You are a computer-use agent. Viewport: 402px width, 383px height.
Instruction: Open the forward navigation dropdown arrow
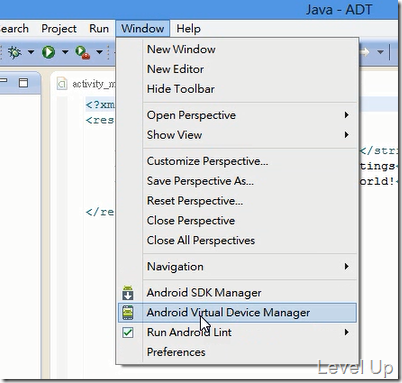point(380,52)
